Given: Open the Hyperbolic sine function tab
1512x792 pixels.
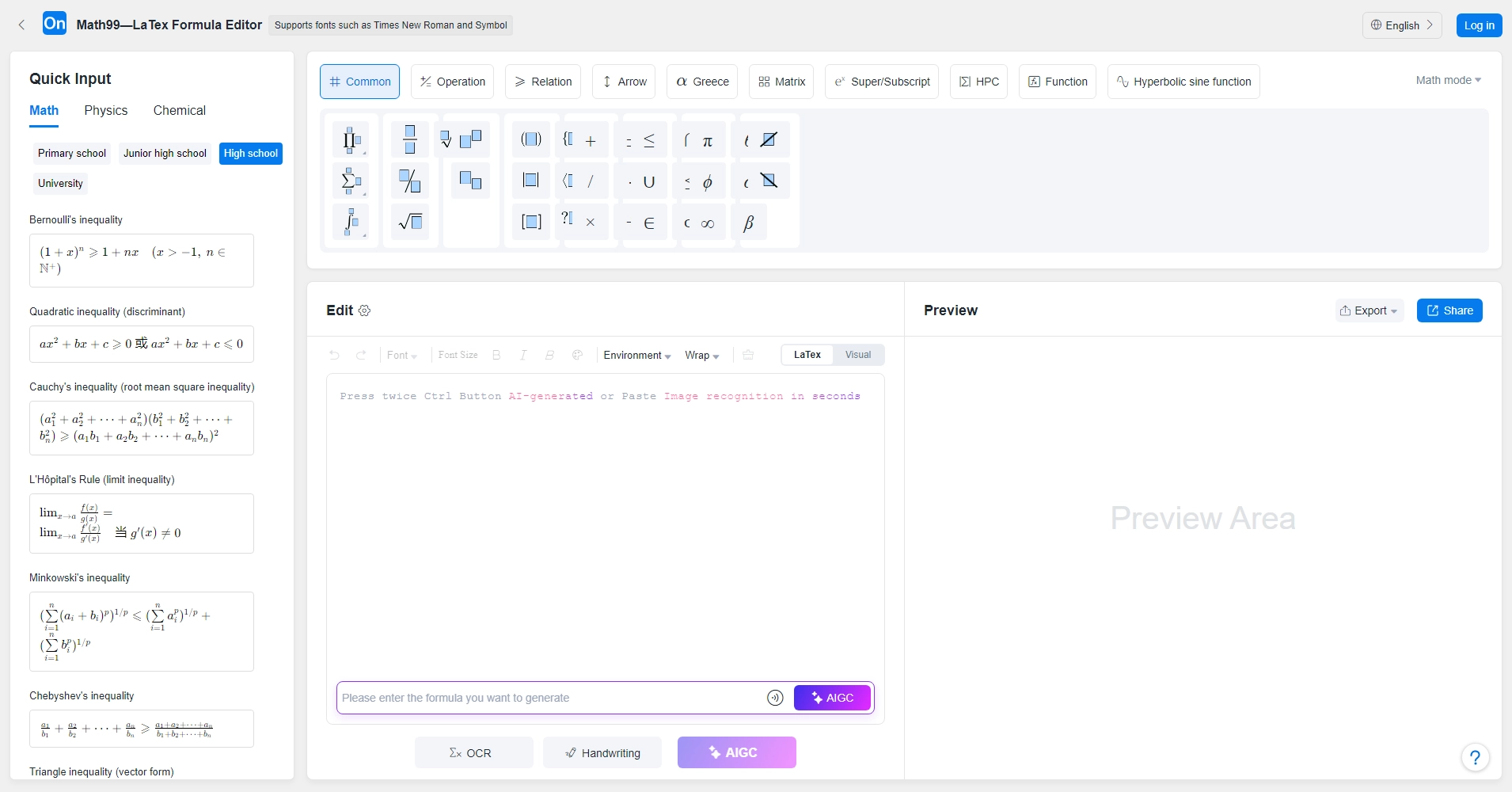Looking at the screenshot, I should (x=1183, y=82).
